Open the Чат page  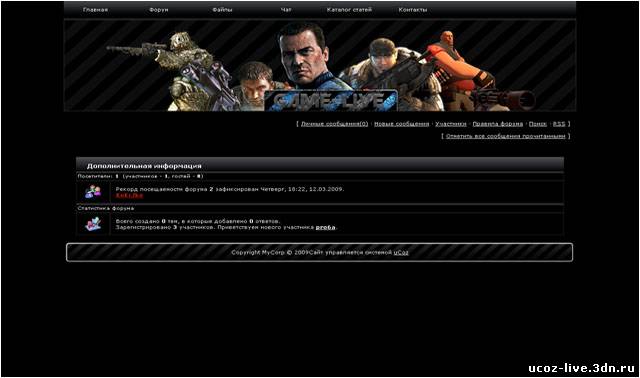pyautogui.click(x=286, y=9)
